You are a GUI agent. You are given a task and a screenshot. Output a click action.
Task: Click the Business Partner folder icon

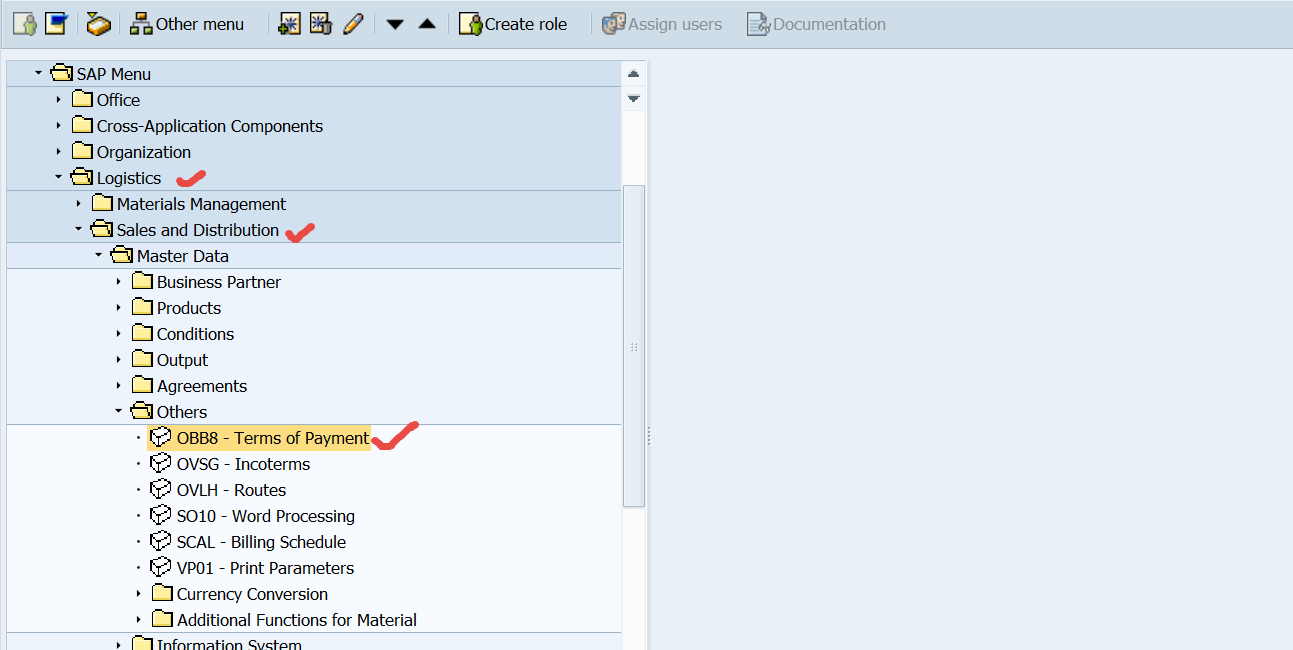tap(142, 281)
